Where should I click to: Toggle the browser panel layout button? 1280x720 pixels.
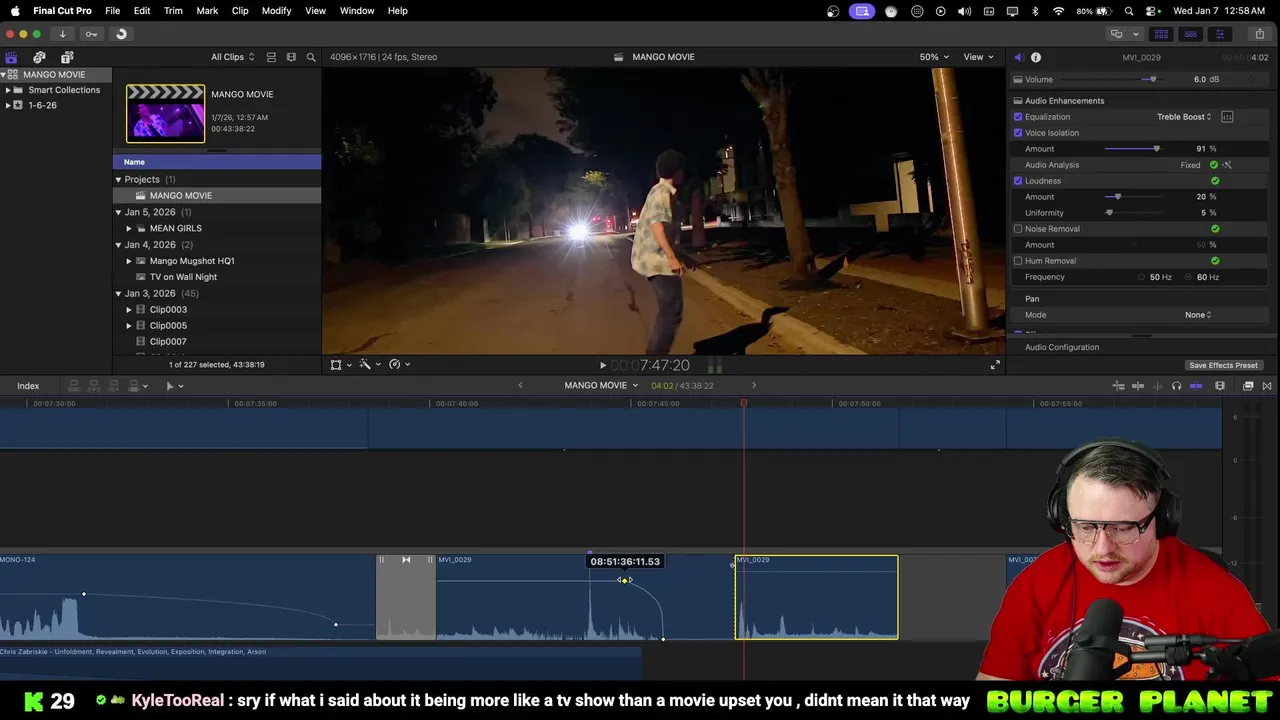tap(1161, 34)
